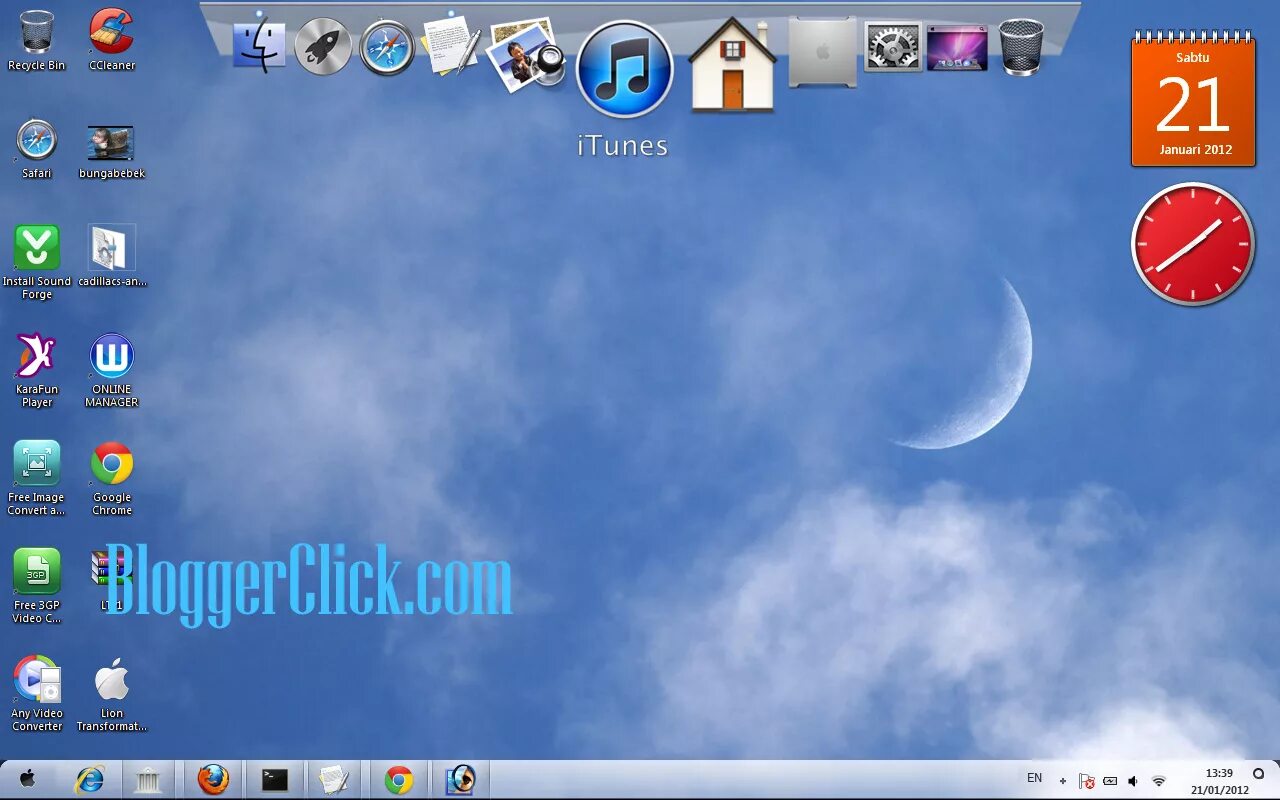1280x800 pixels.
Task: Open the Recycle Bin desktop icon
Action: click(37, 40)
